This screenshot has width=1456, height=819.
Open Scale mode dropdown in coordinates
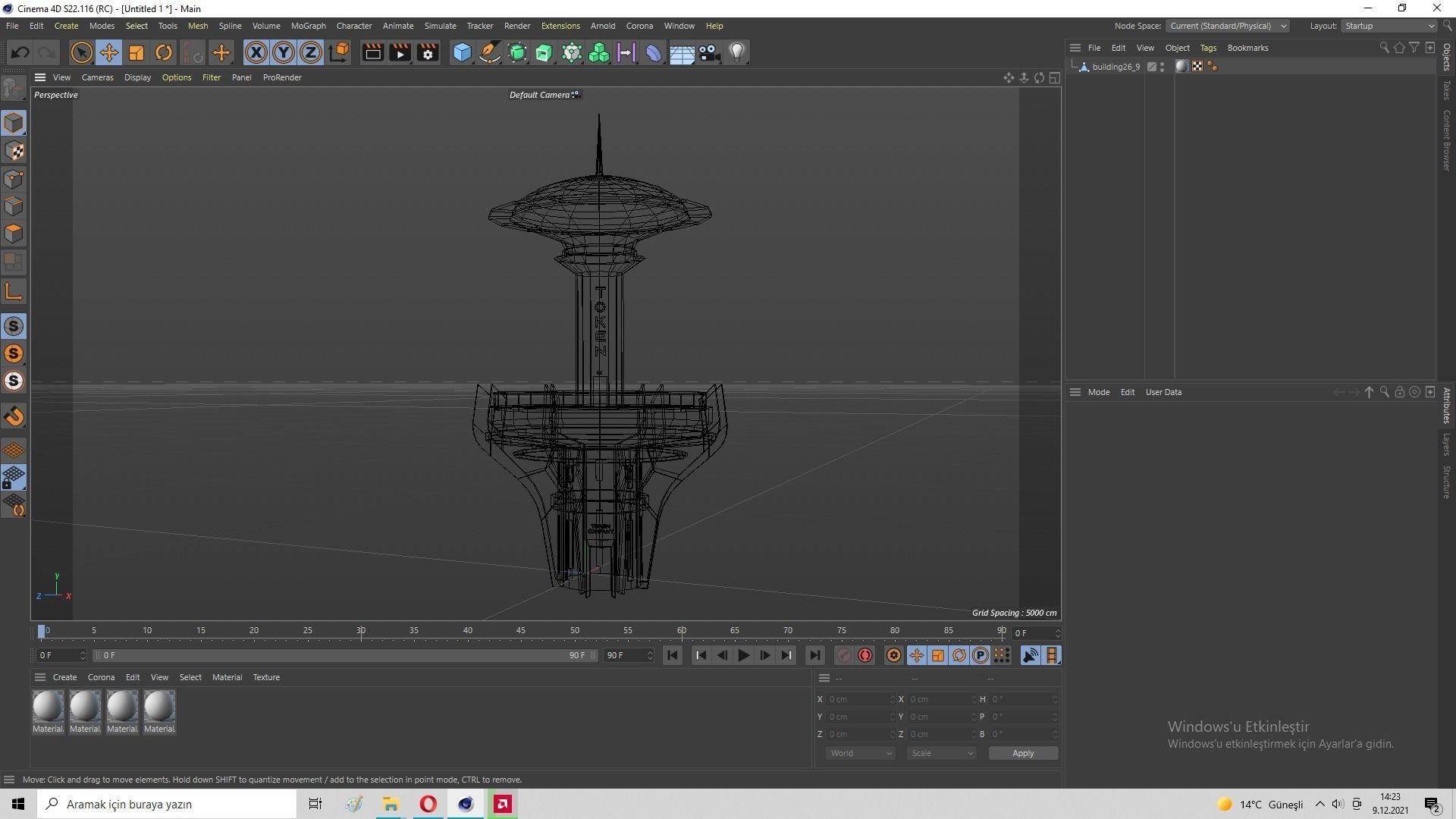point(941,753)
